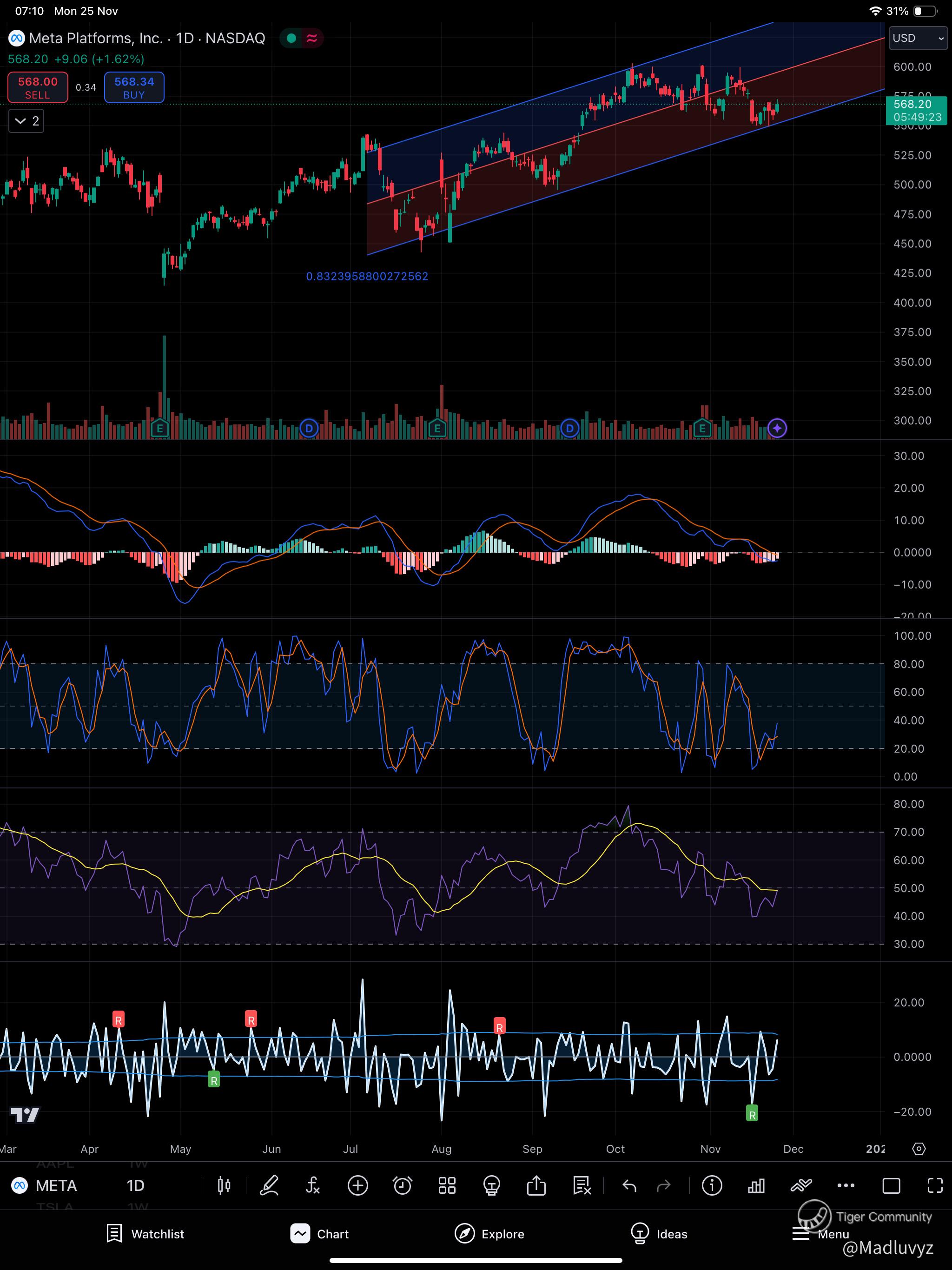Open the layout grid selector
Screen dimensions: 952x1270
click(x=447, y=1185)
